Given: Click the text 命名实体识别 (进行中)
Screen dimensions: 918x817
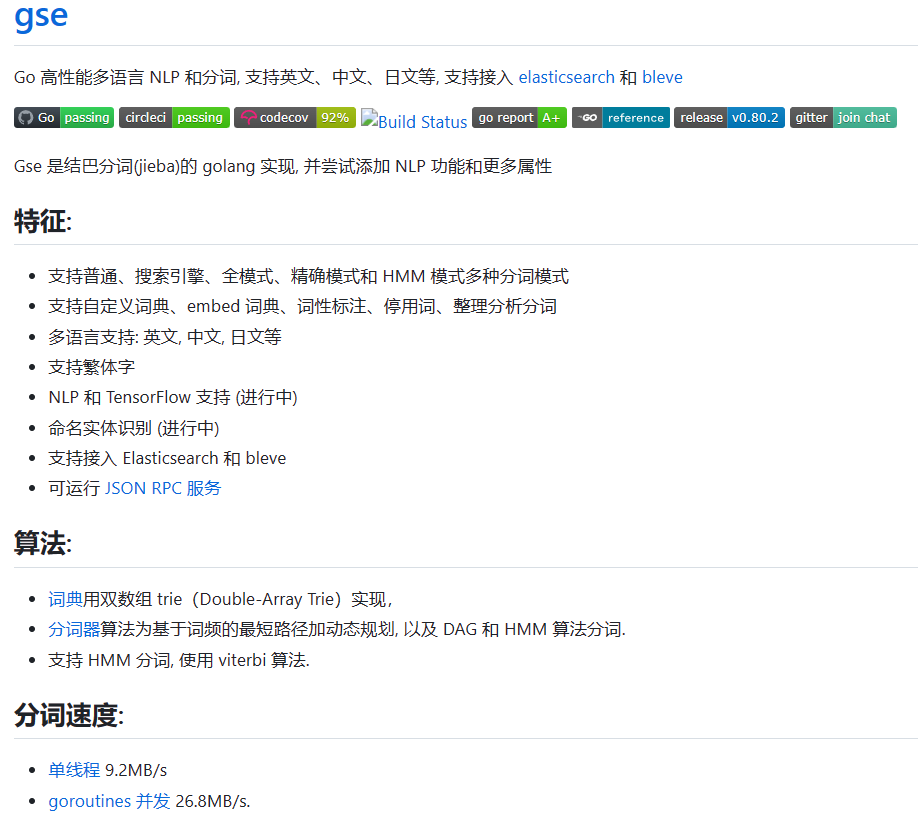Looking at the screenshot, I should [x=134, y=428].
